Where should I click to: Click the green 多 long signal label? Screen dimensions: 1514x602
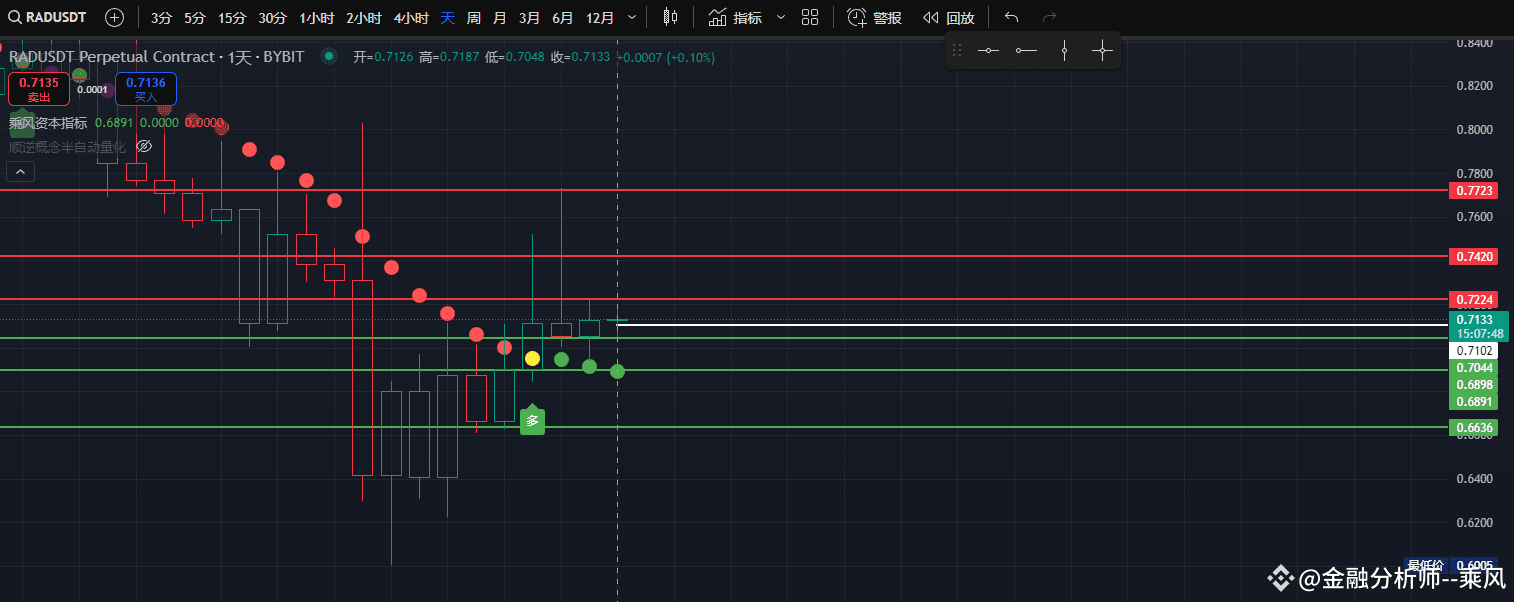click(x=533, y=421)
